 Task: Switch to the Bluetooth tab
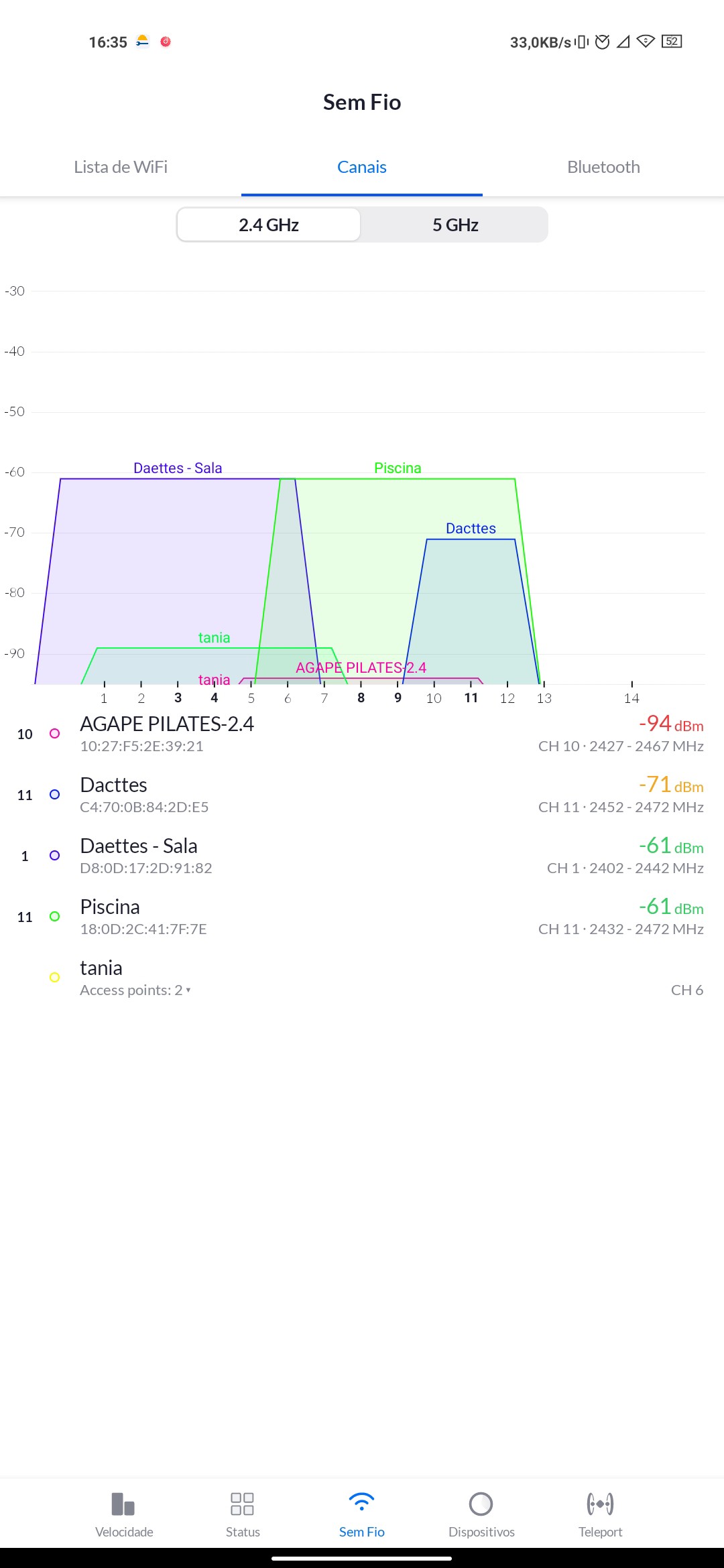603,167
